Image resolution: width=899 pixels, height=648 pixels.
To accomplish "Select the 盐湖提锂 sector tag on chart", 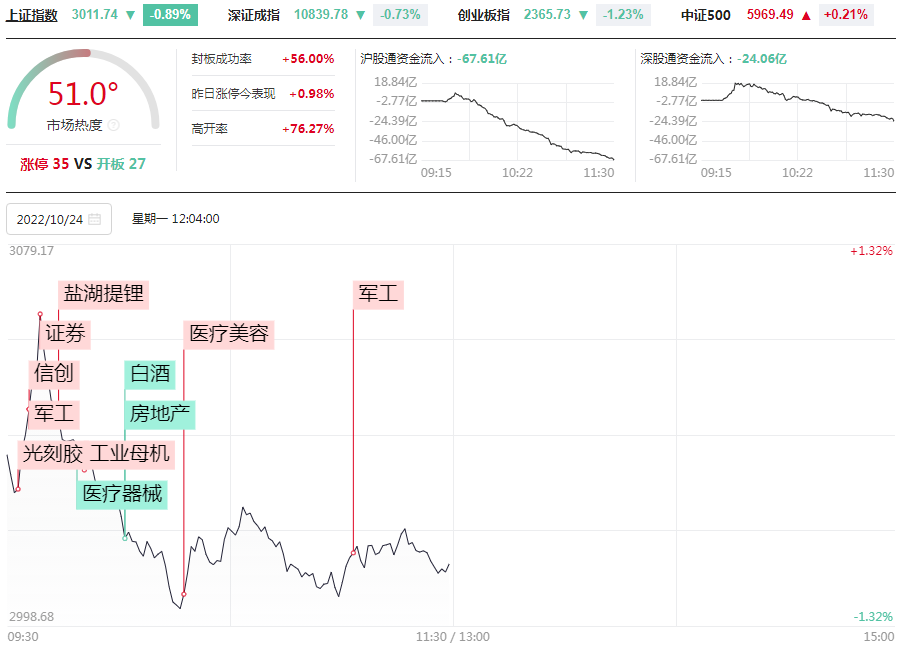I will [x=104, y=294].
